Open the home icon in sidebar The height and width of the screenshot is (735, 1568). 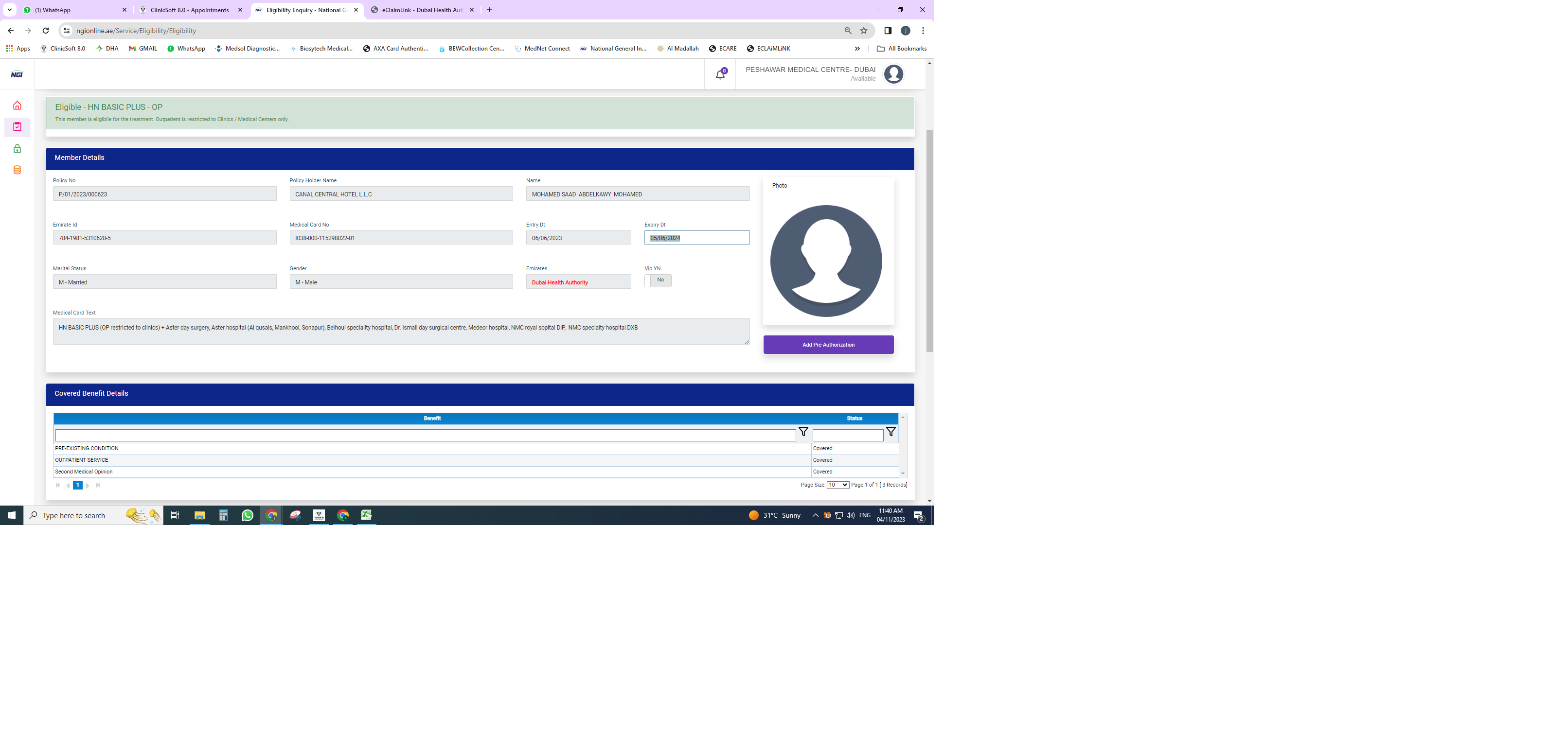click(x=17, y=105)
